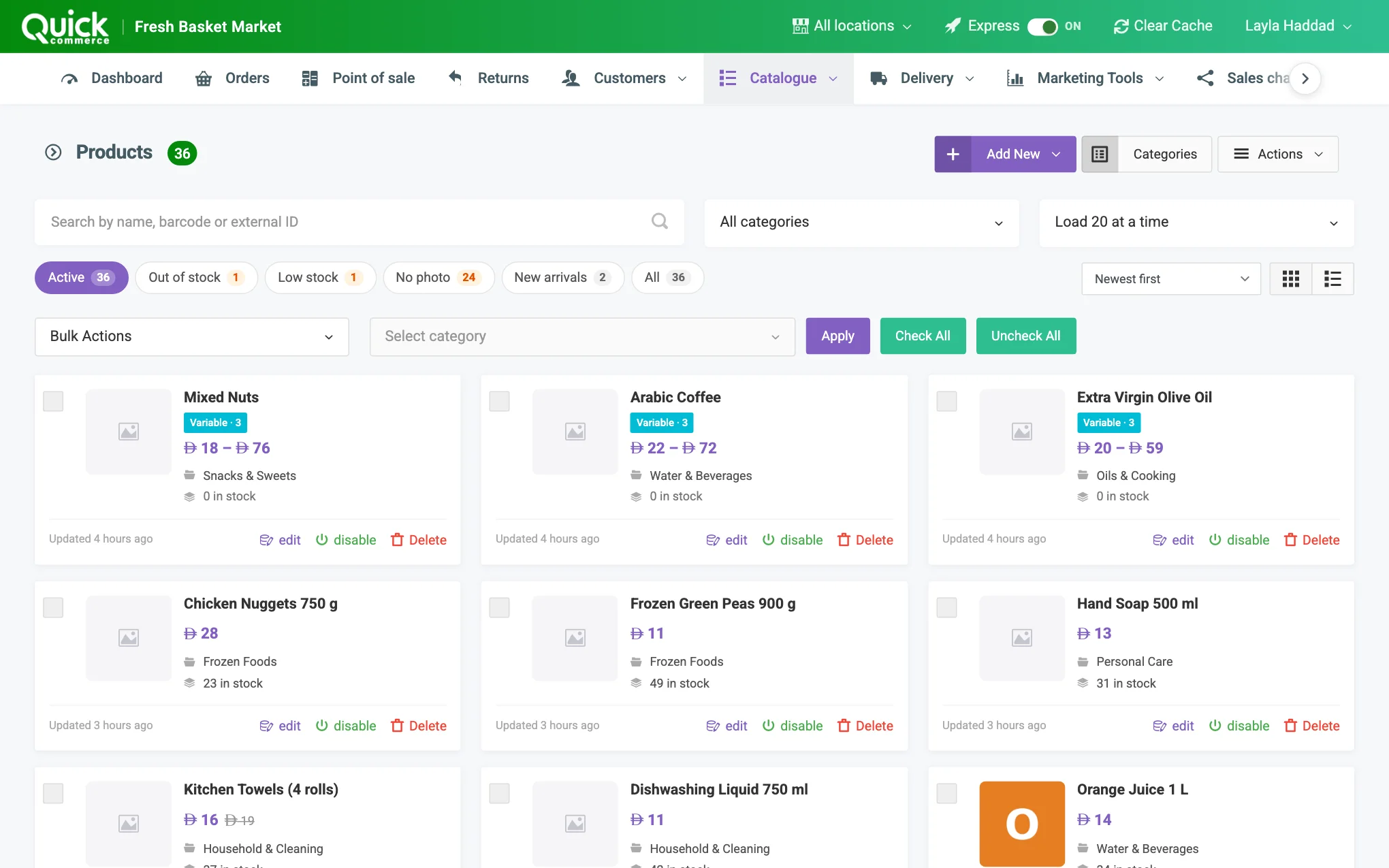Tick the Chicken Nuggets 750 g checkbox
The width and height of the screenshot is (1389, 868).
[x=53, y=607]
